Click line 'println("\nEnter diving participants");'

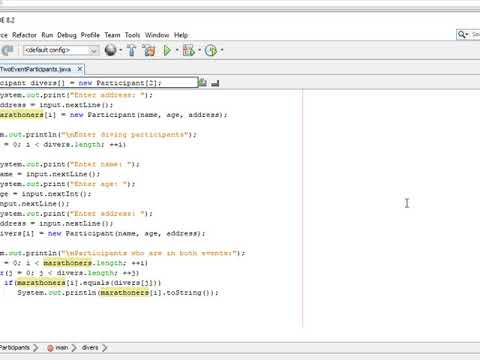(x=98, y=135)
